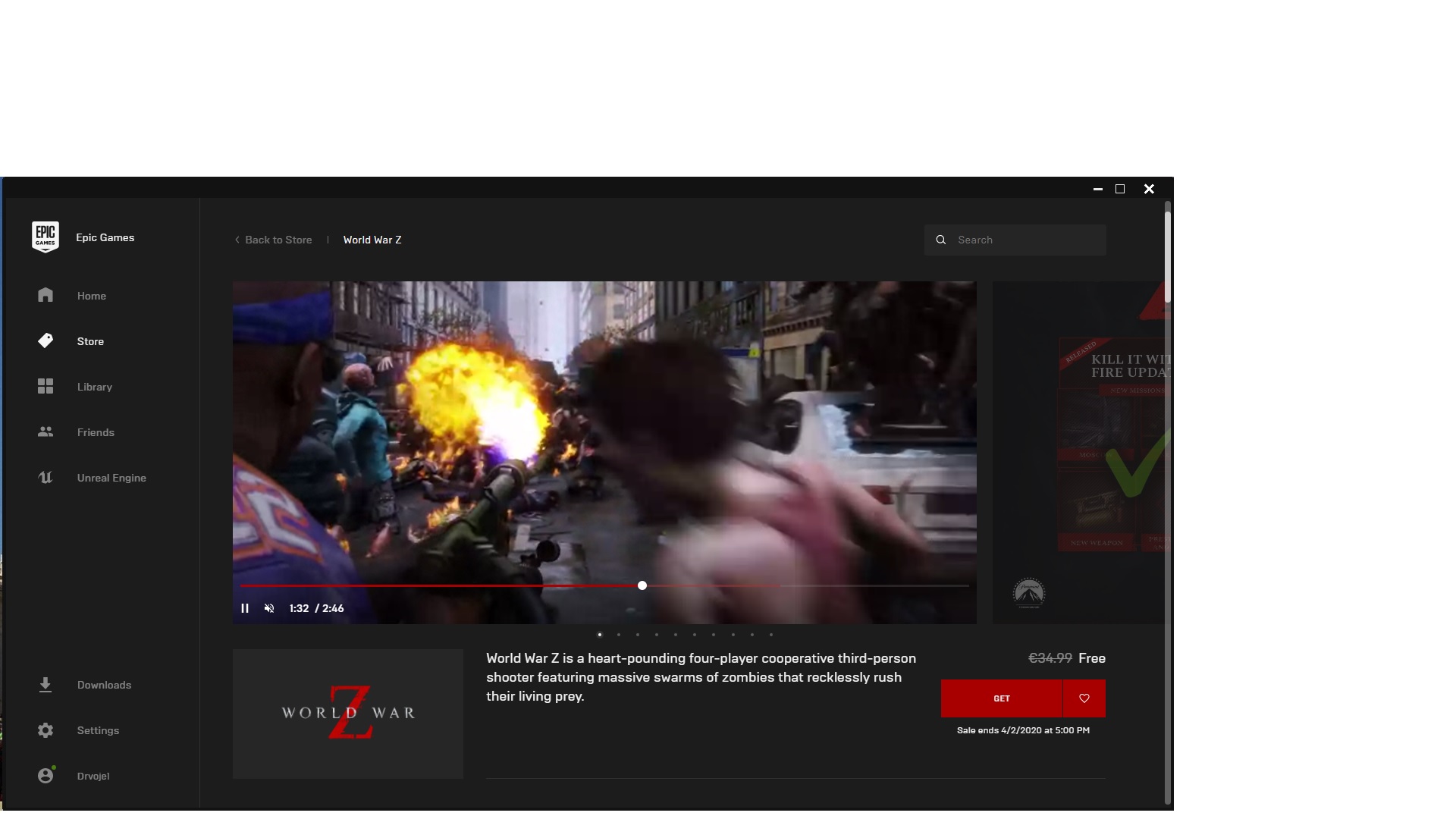Select the Downloads menu label
This screenshot has width=1456, height=819.
(x=104, y=685)
